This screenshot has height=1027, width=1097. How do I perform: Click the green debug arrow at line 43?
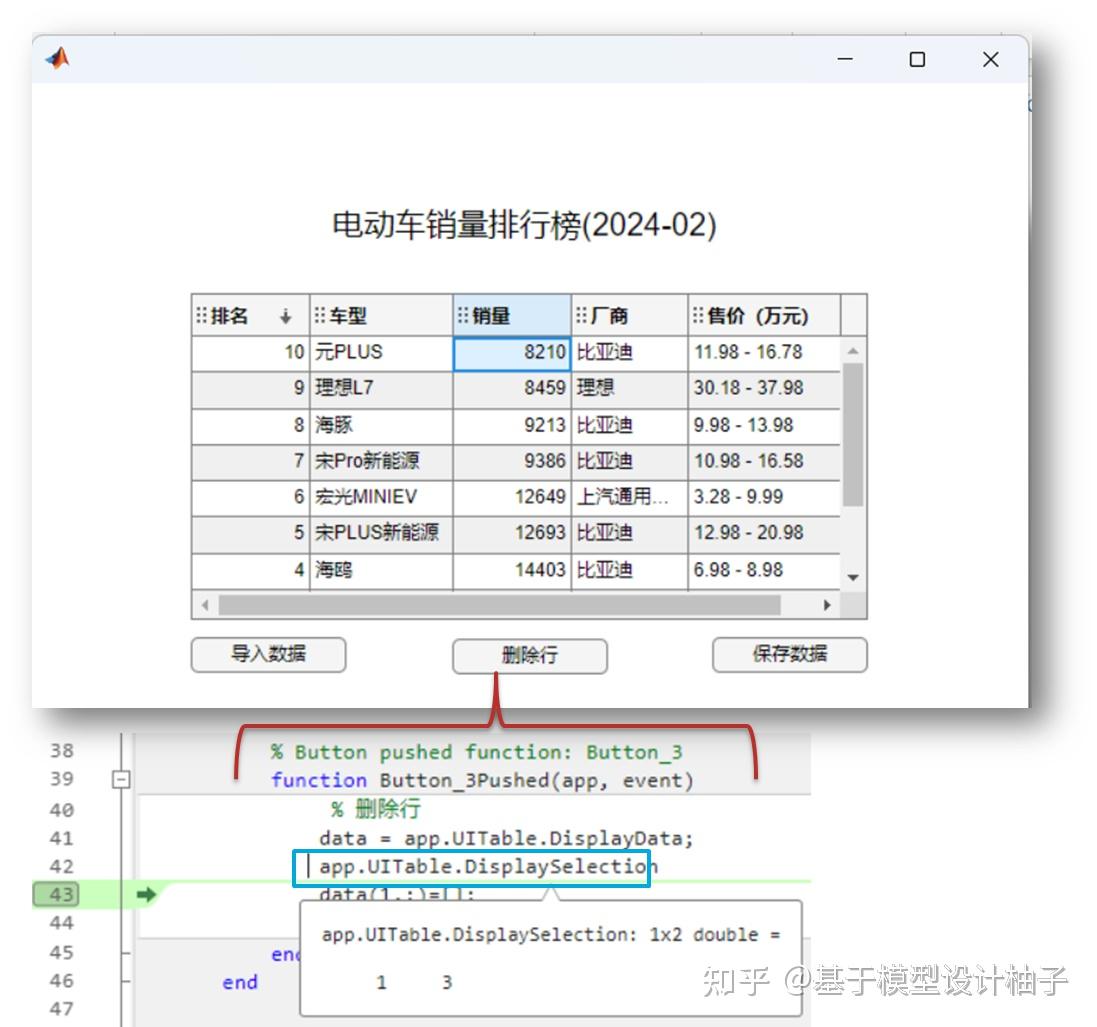(146, 894)
